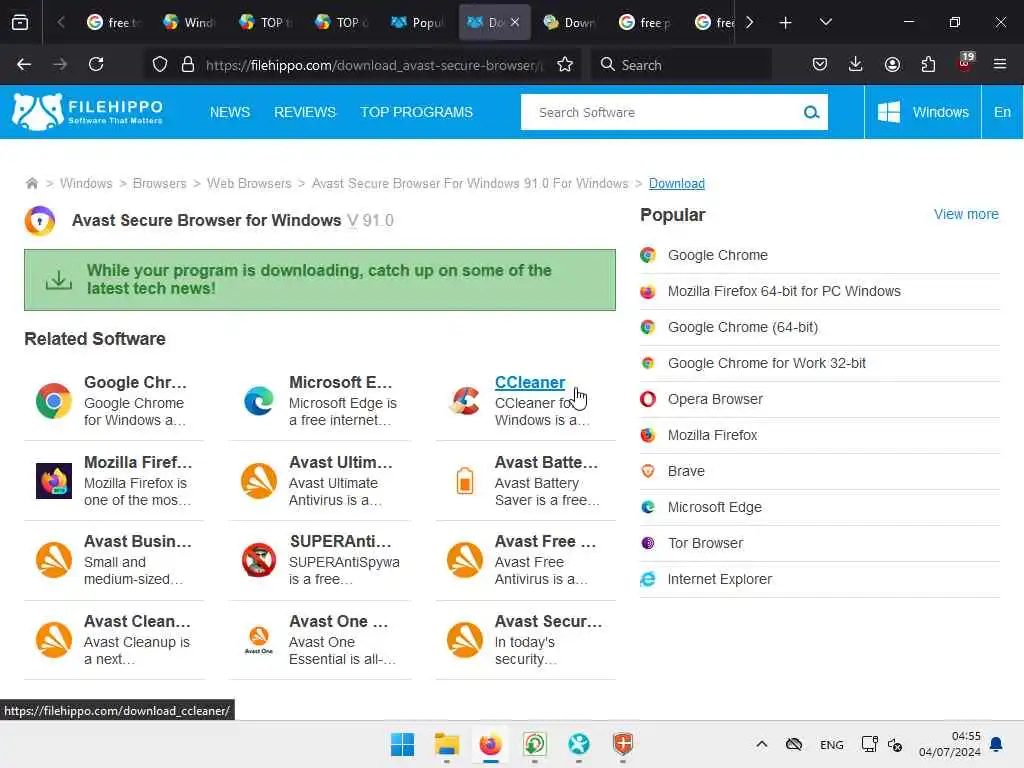The image size is (1024, 768).
Task: Open the Firefox application menu hamburger icon
Action: (x=999, y=64)
